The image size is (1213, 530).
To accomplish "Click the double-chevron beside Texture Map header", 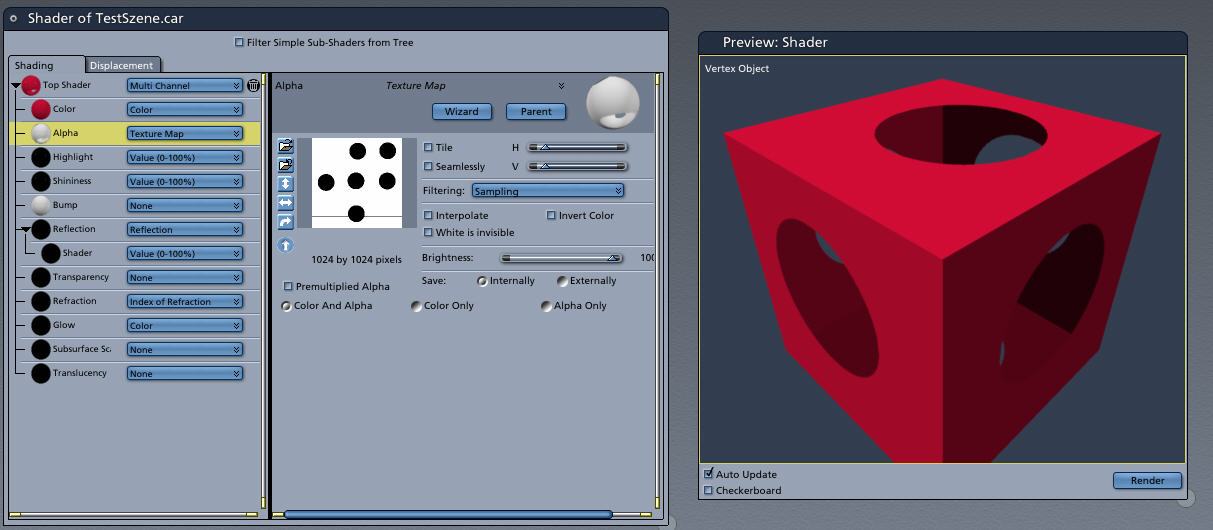I will (561, 86).
